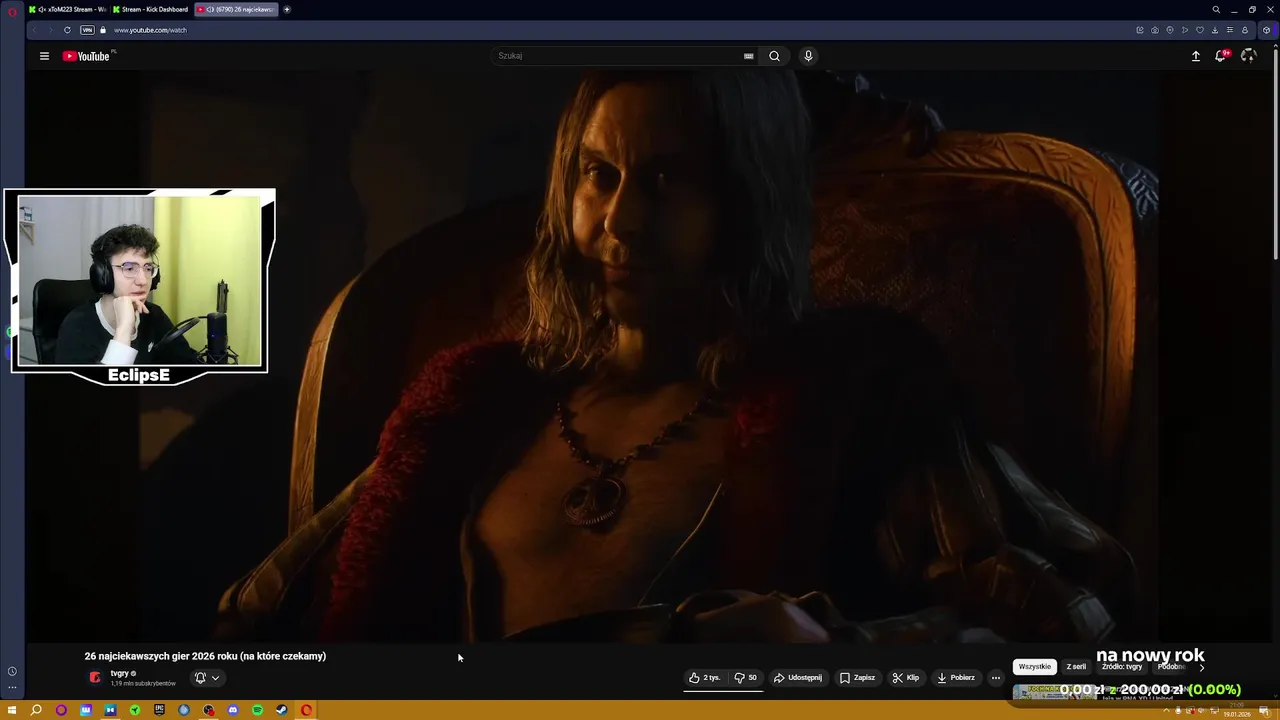Open the extensions cube icon
Screen dimensions: 1280x720
coord(1266,30)
